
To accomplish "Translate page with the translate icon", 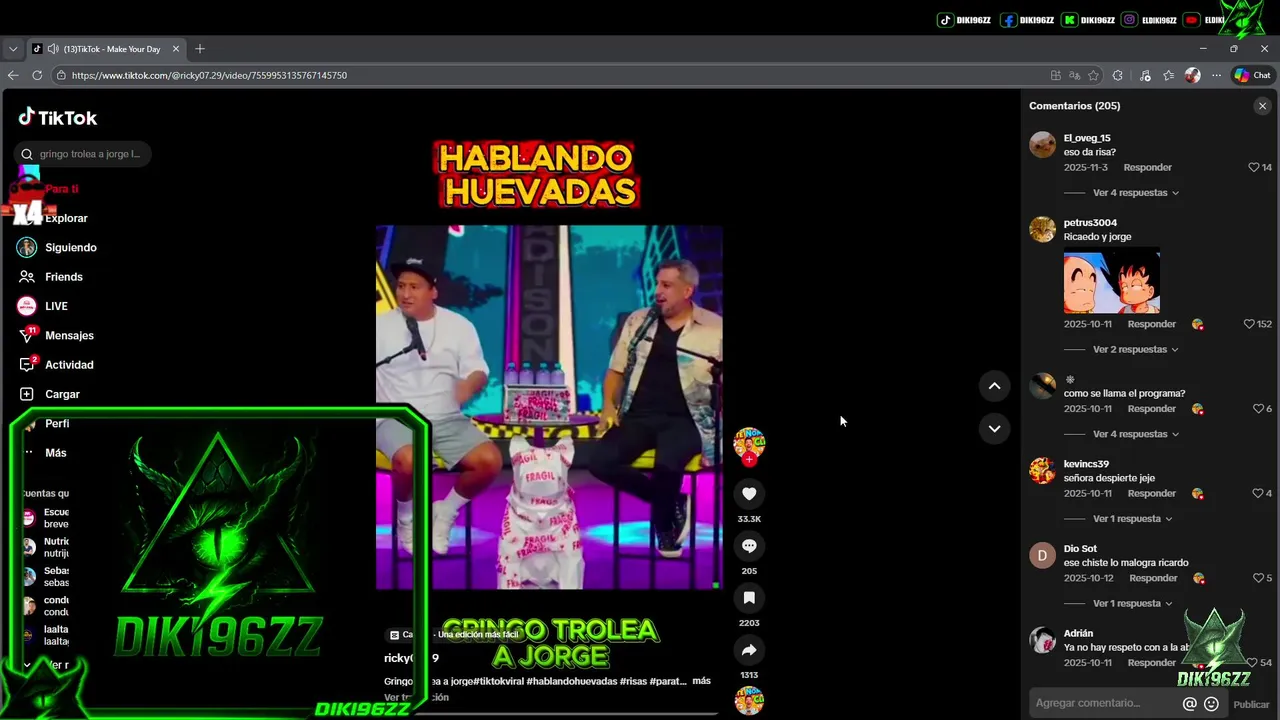I will 1075,75.
